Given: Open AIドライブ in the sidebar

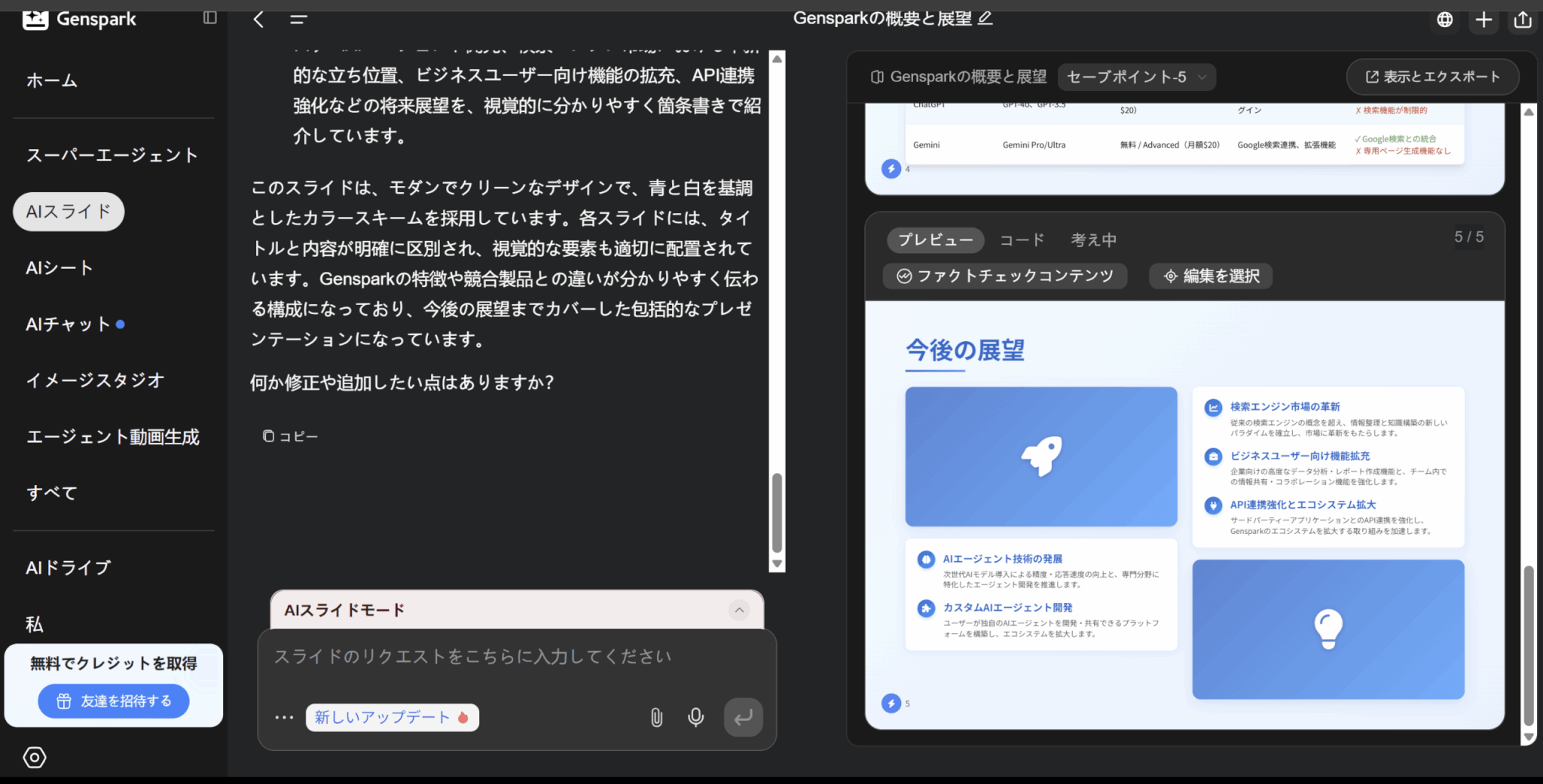Looking at the screenshot, I should tap(69, 568).
